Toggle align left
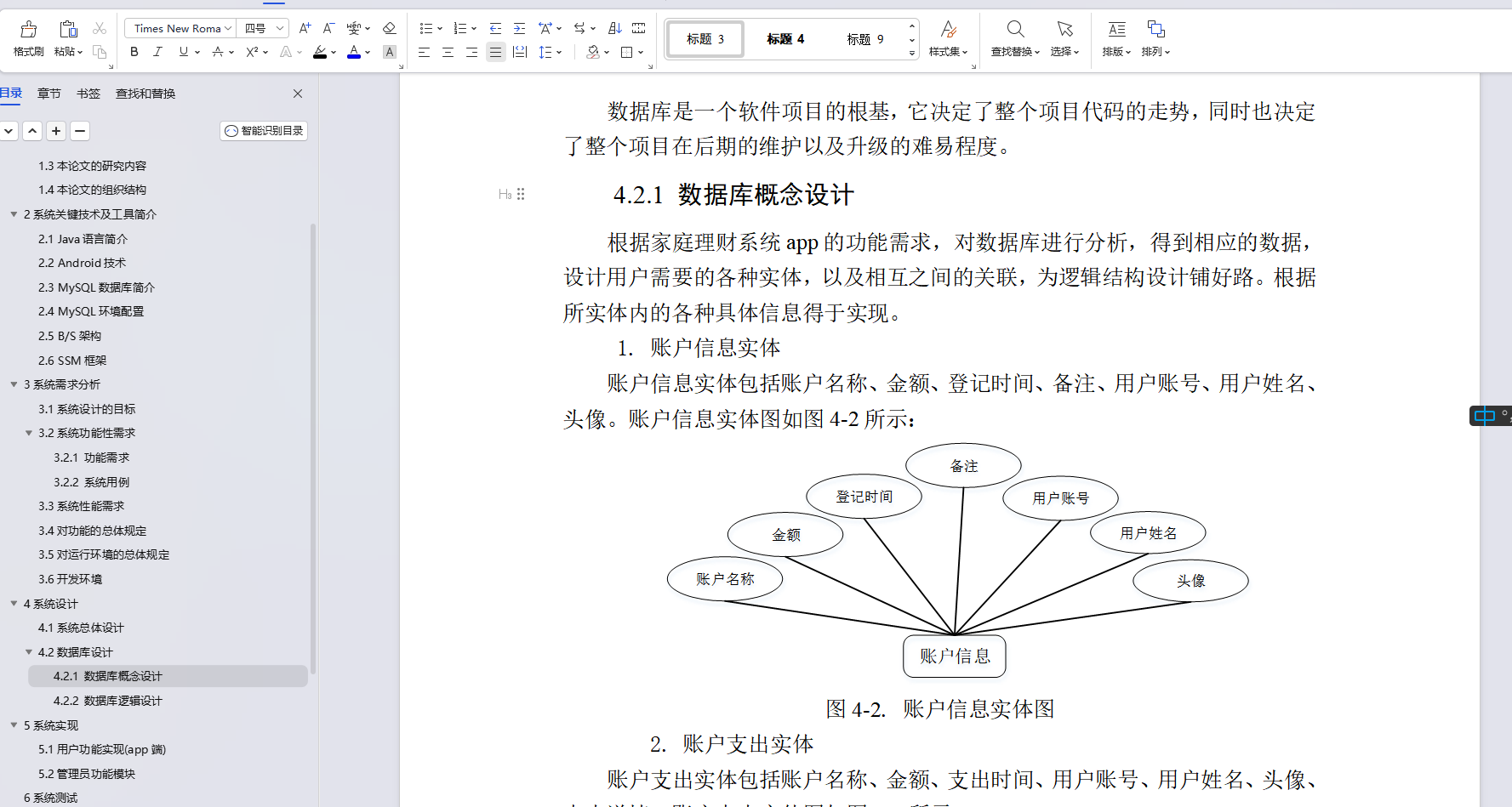This screenshot has width=1512, height=807. [x=424, y=52]
